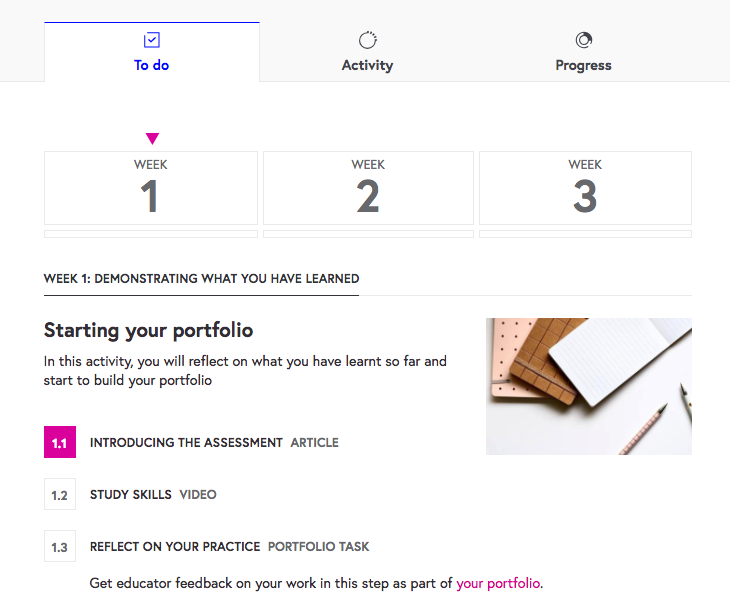
Task: Click the Progress circle icon
Action: click(x=584, y=40)
